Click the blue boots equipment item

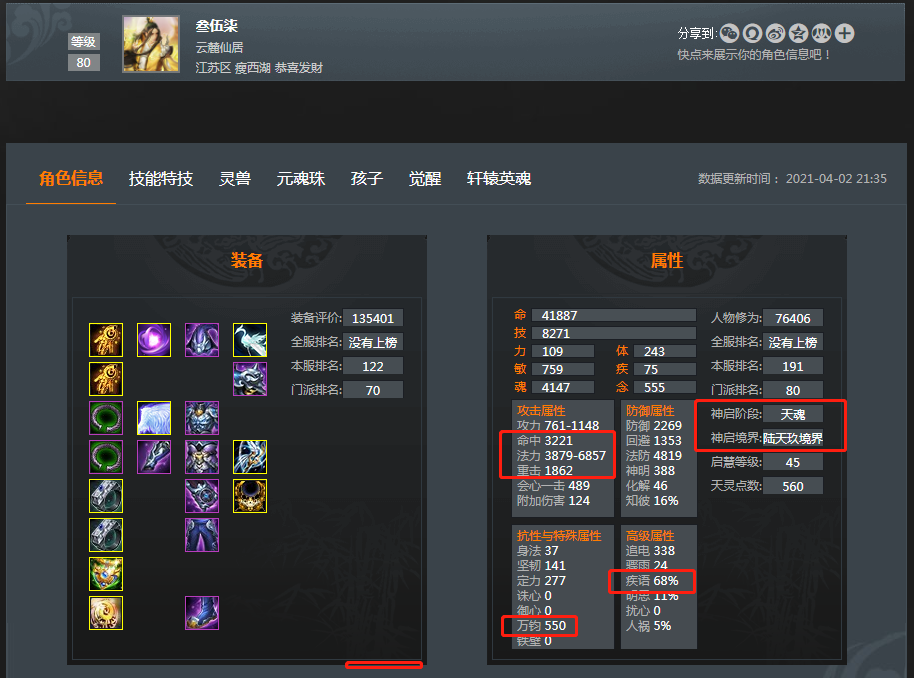coord(202,613)
